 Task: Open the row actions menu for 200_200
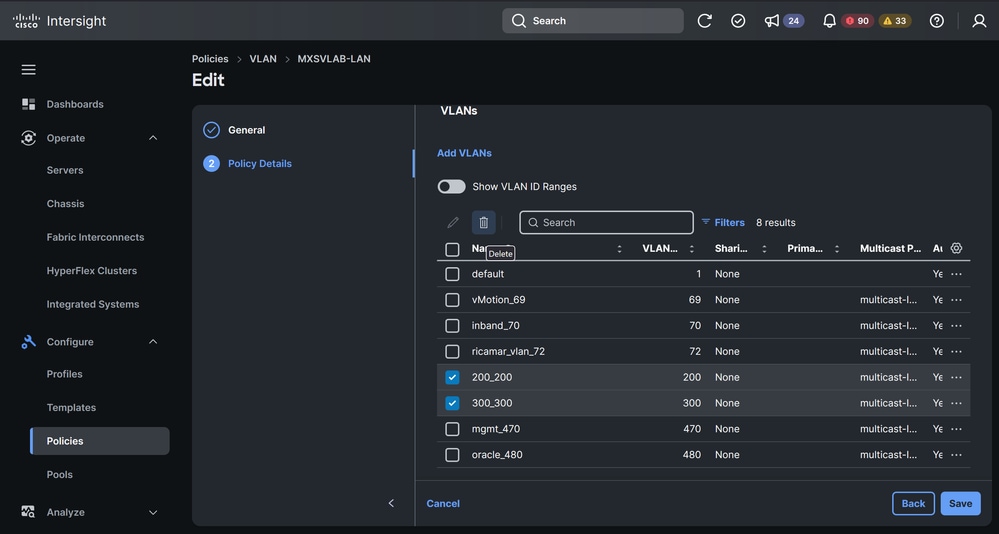pos(956,377)
